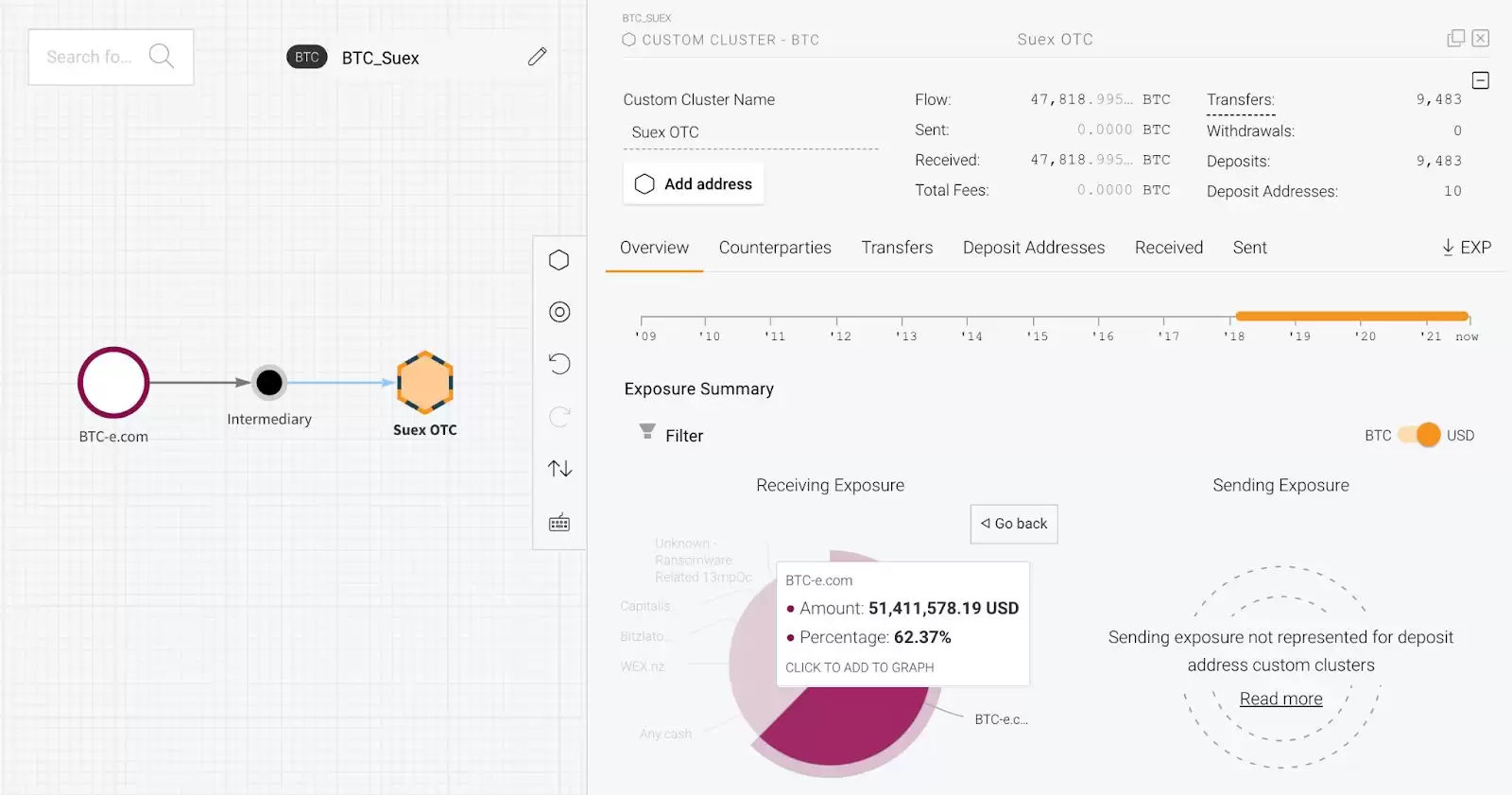Click the orange timeline range bar

coord(1351,316)
